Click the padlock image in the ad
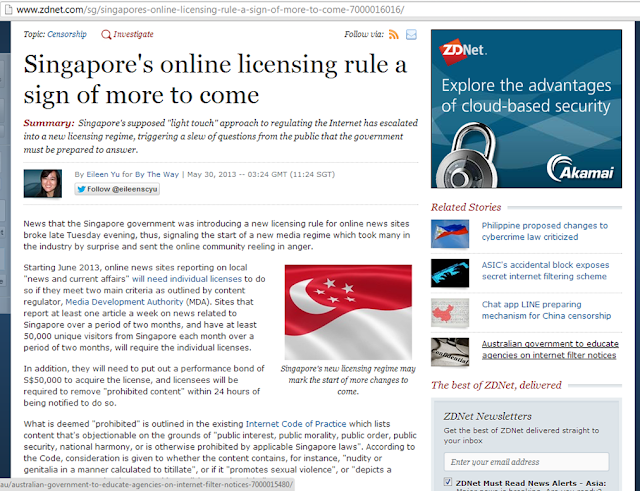The width and height of the screenshot is (640, 491). click(x=466, y=157)
